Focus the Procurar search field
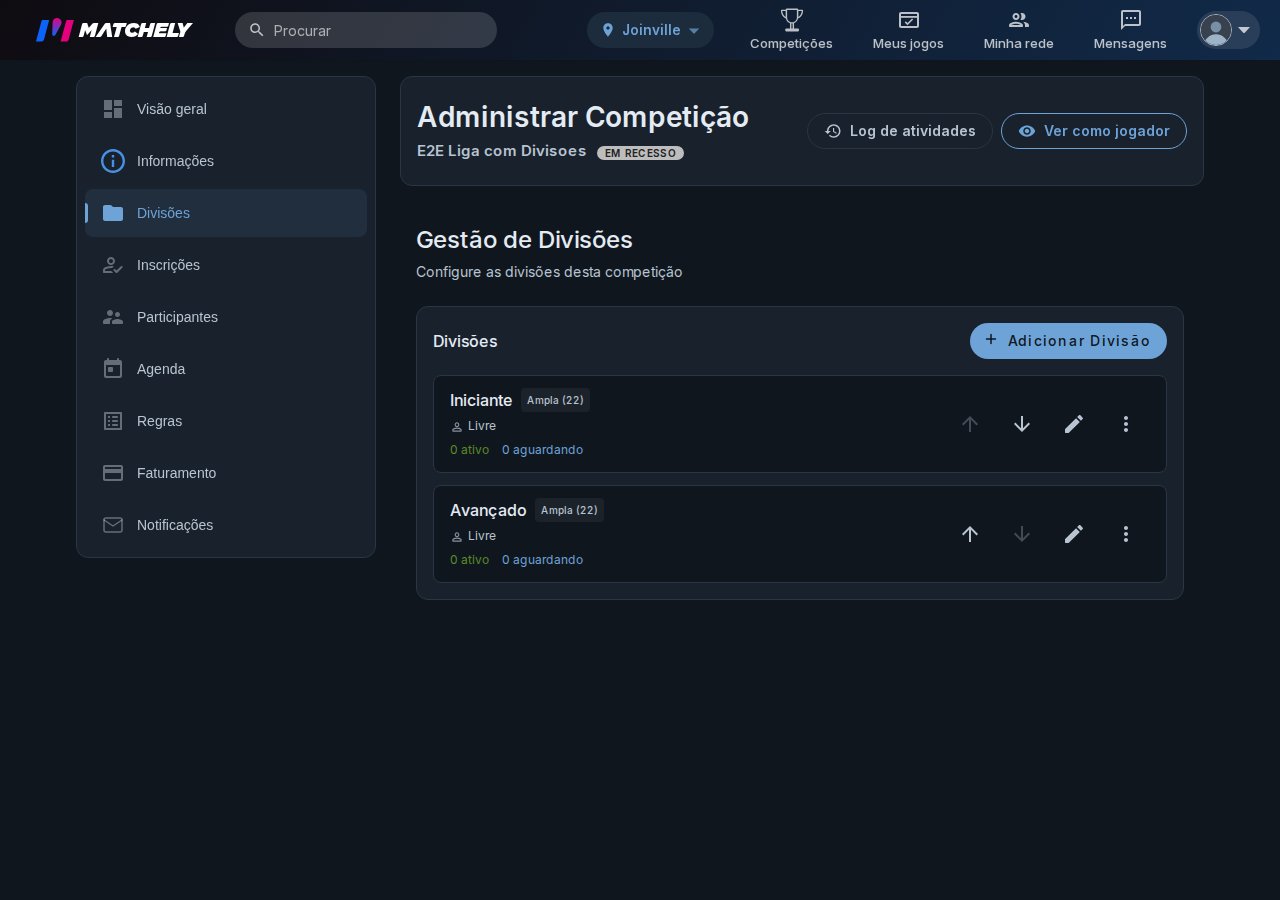Screen dimensions: 1280x900 pos(366,30)
